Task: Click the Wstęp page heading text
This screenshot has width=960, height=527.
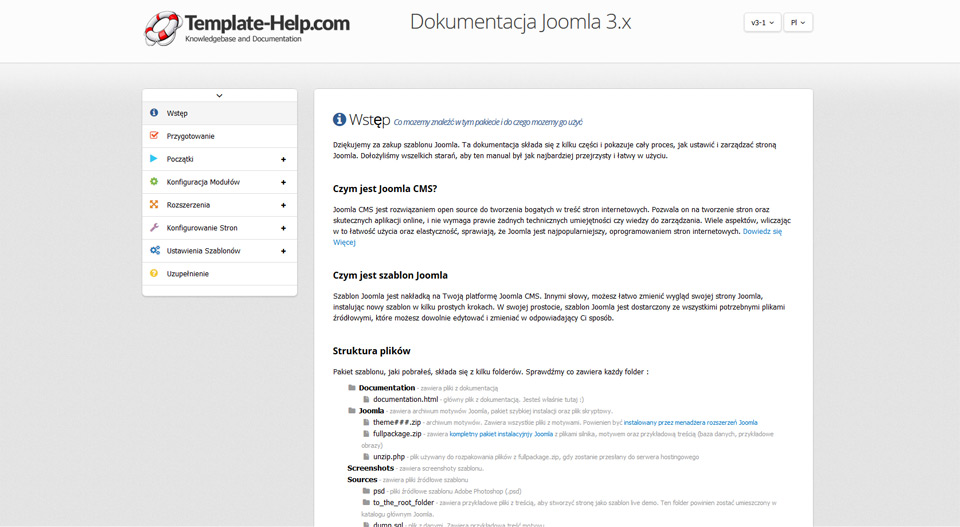Action: point(370,119)
